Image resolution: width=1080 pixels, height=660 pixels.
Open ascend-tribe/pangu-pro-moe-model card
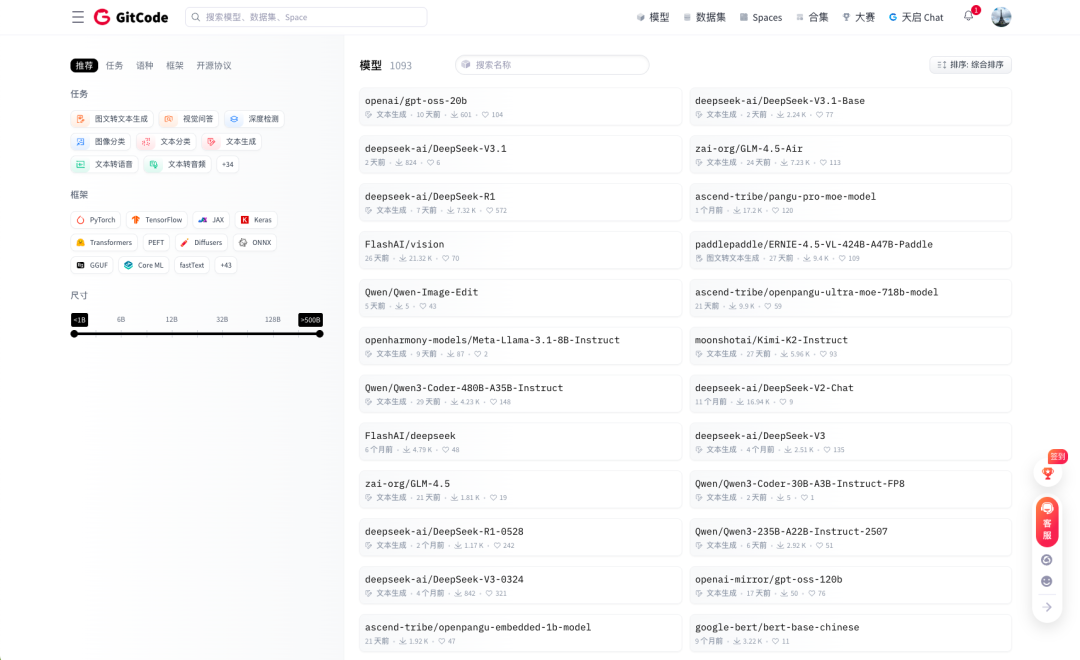[x=850, y=203]
